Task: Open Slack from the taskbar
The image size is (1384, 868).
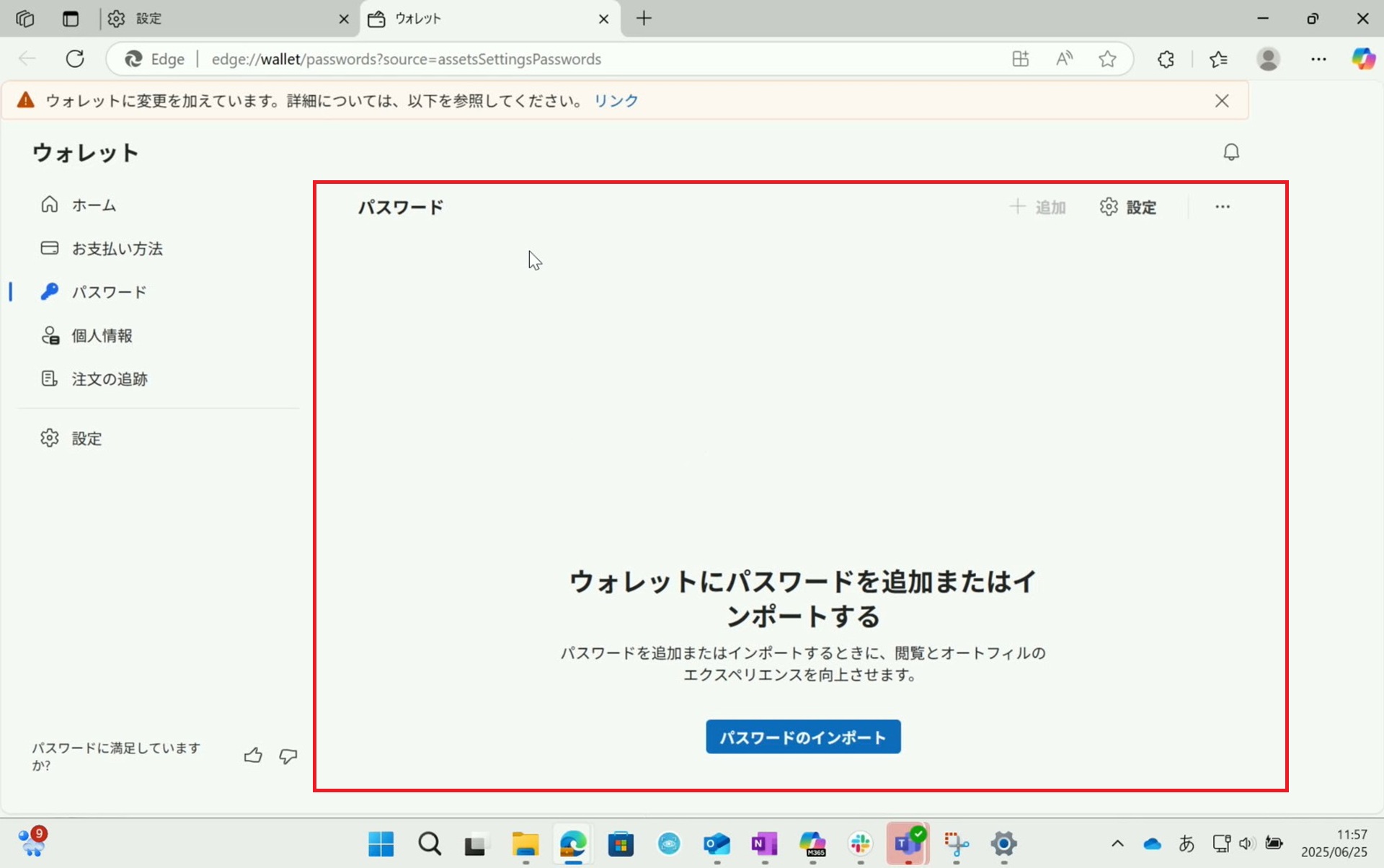Action: coord(860,843)
